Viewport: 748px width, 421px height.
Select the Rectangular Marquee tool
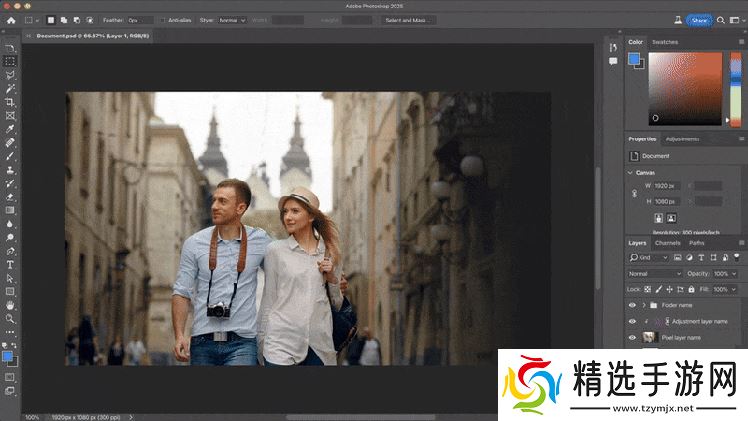tap(9, 61)
